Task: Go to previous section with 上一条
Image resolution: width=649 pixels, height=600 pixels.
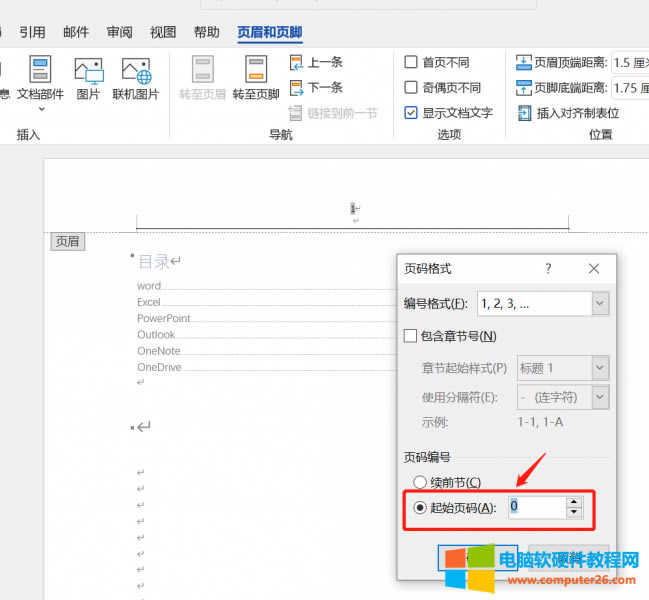Action: [317, 62]
